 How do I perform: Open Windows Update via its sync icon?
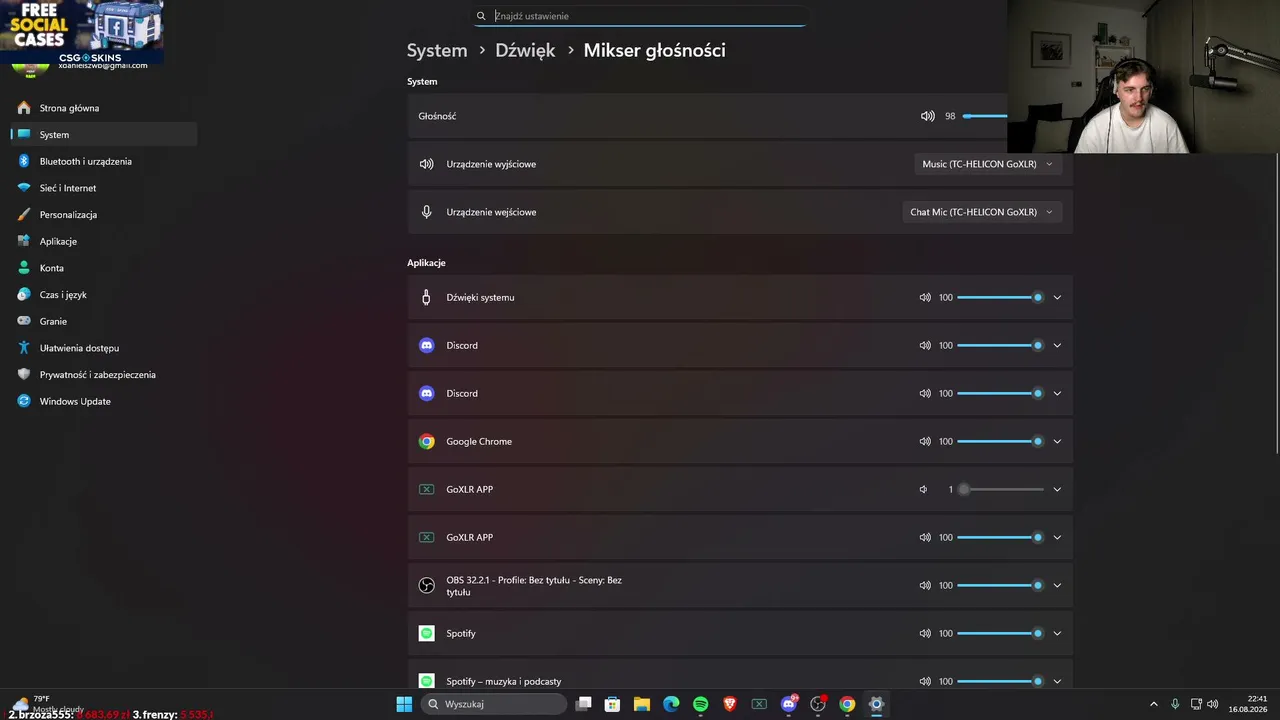point(24,401)
